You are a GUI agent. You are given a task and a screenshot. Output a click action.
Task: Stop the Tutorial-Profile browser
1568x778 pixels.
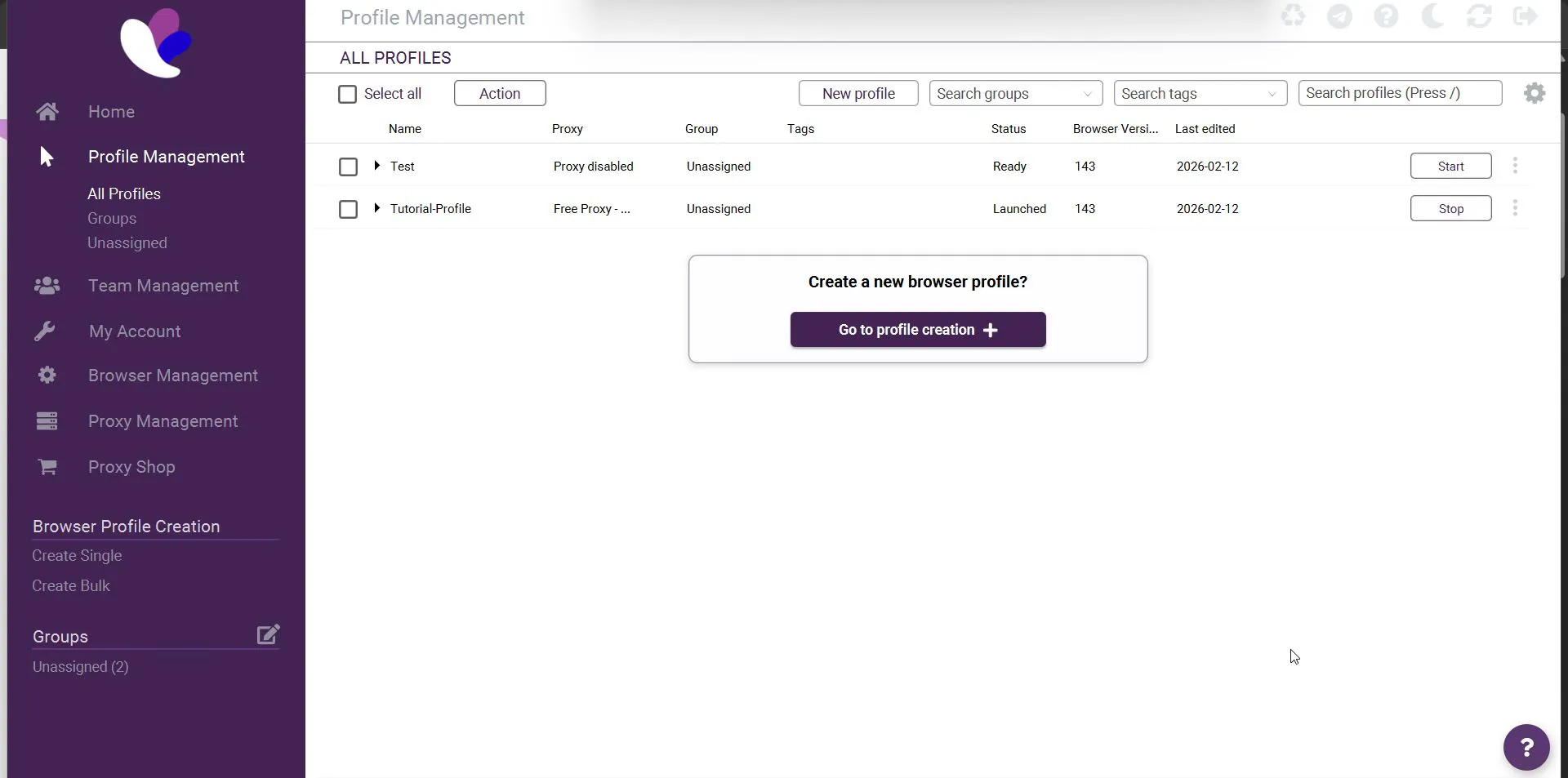[x=1450, y=208]
